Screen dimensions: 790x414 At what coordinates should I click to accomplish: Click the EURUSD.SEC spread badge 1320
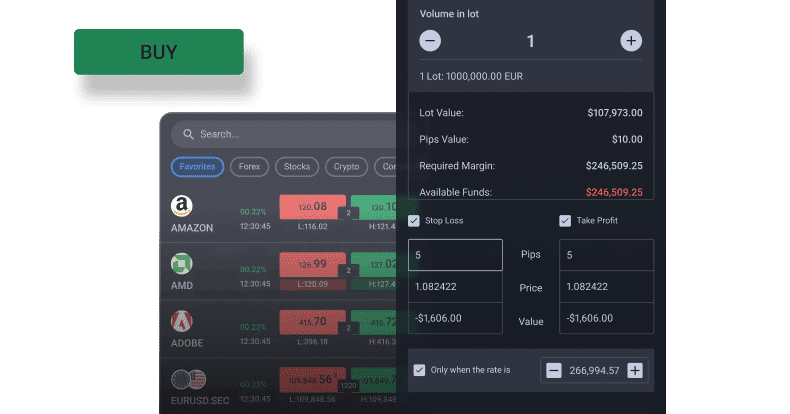click(348, 386)
